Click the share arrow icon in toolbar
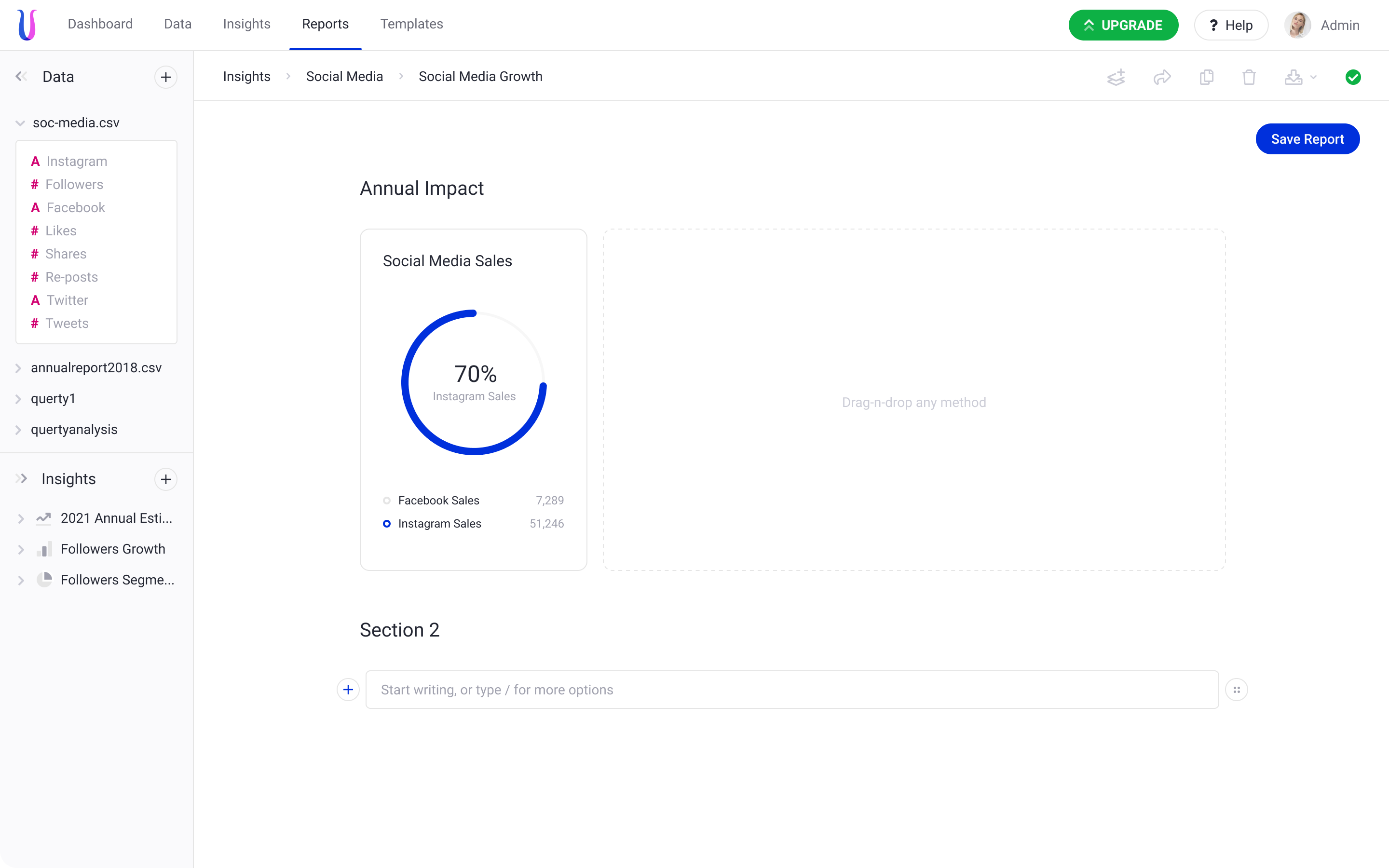 tap(1162, 77)
